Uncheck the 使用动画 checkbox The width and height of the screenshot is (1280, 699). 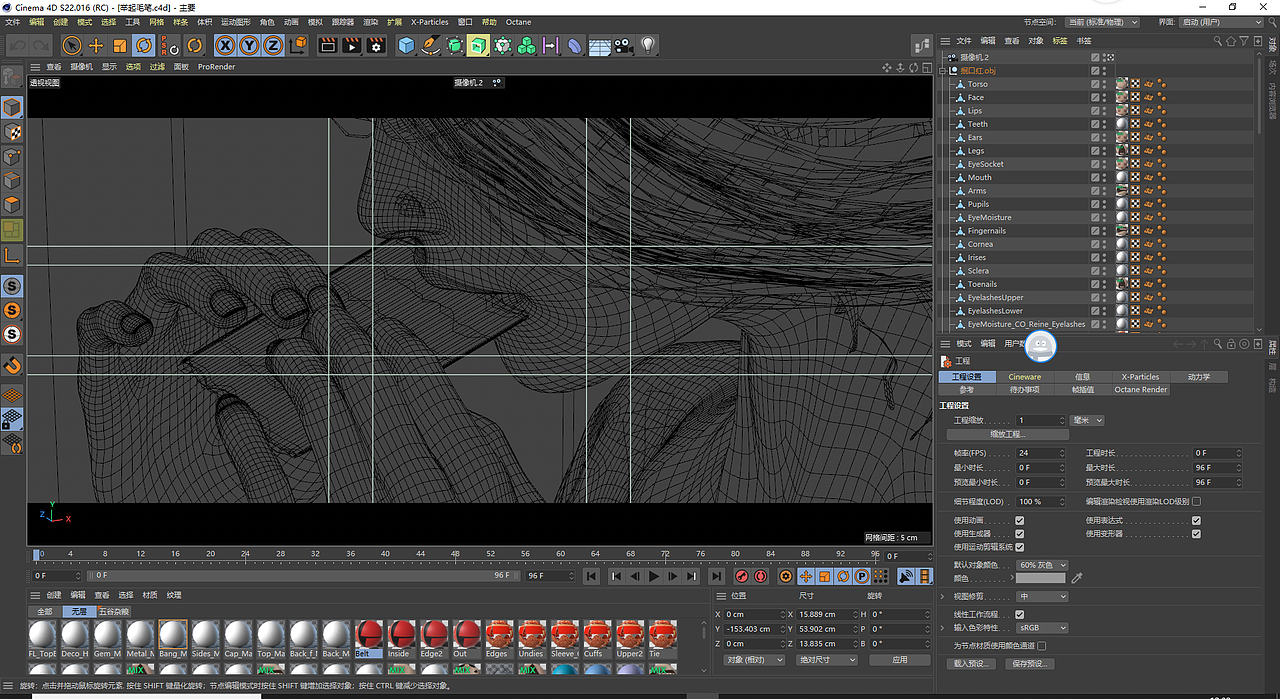pyautogui.click(x=1019, y=520)
